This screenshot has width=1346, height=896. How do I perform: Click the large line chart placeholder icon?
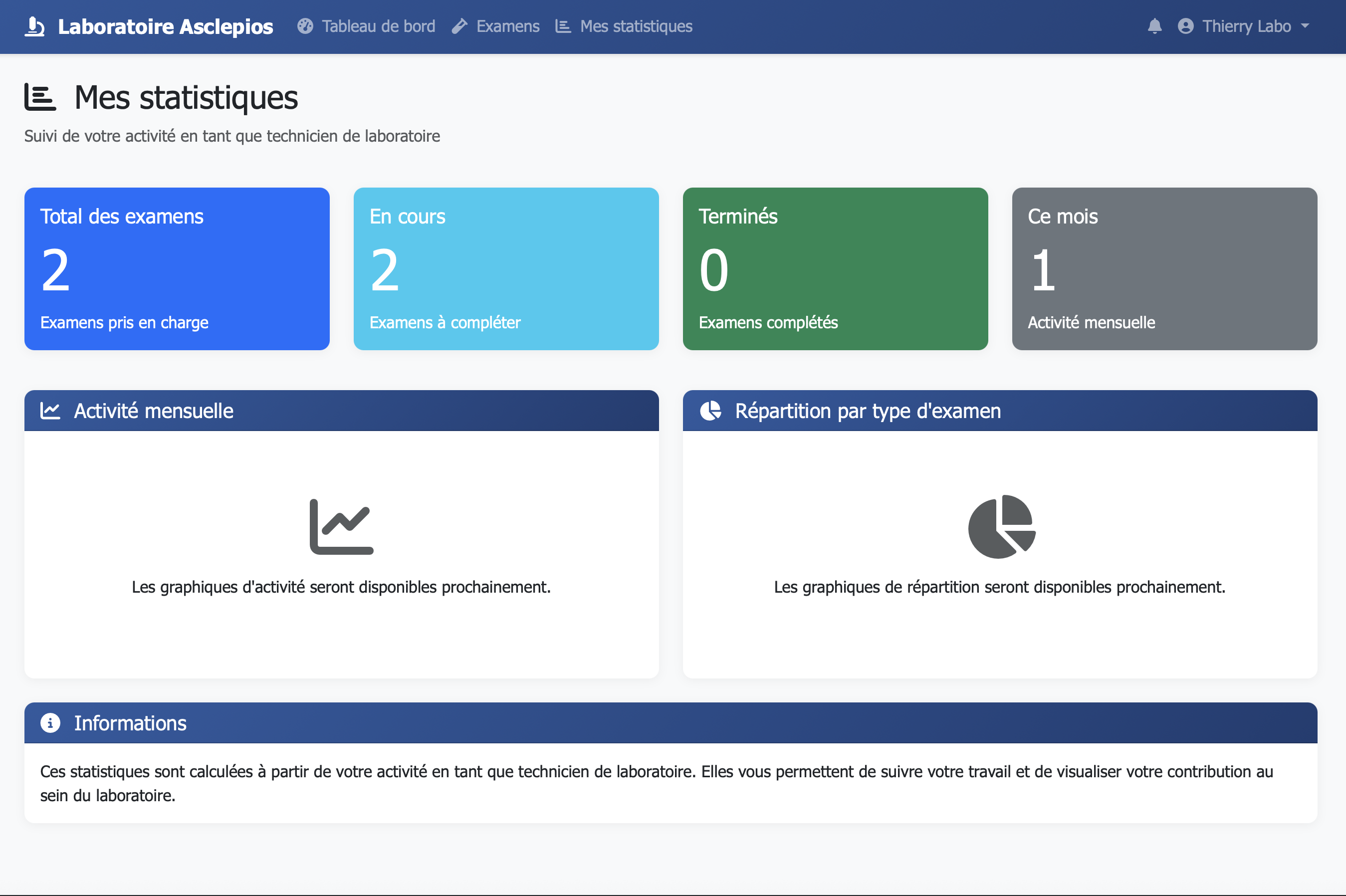point(342,526)
